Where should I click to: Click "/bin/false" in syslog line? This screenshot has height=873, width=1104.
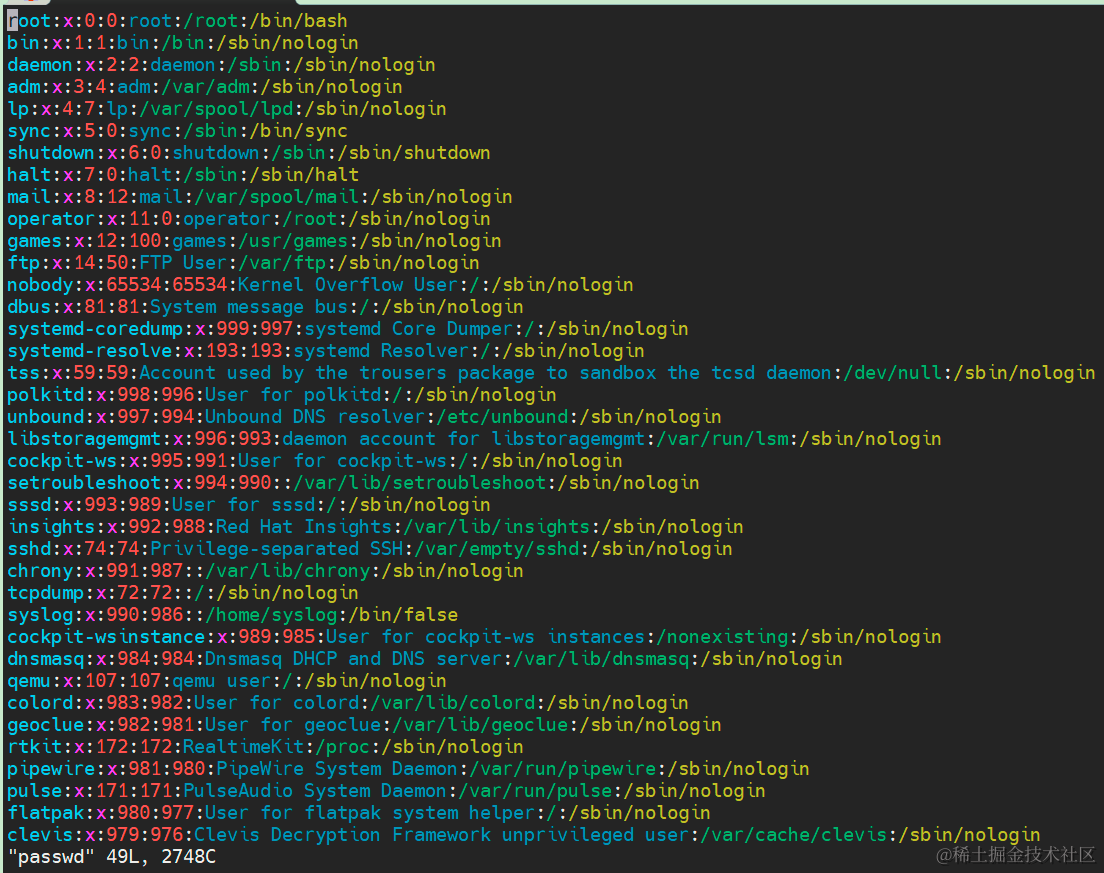click(x=403, y=615)
